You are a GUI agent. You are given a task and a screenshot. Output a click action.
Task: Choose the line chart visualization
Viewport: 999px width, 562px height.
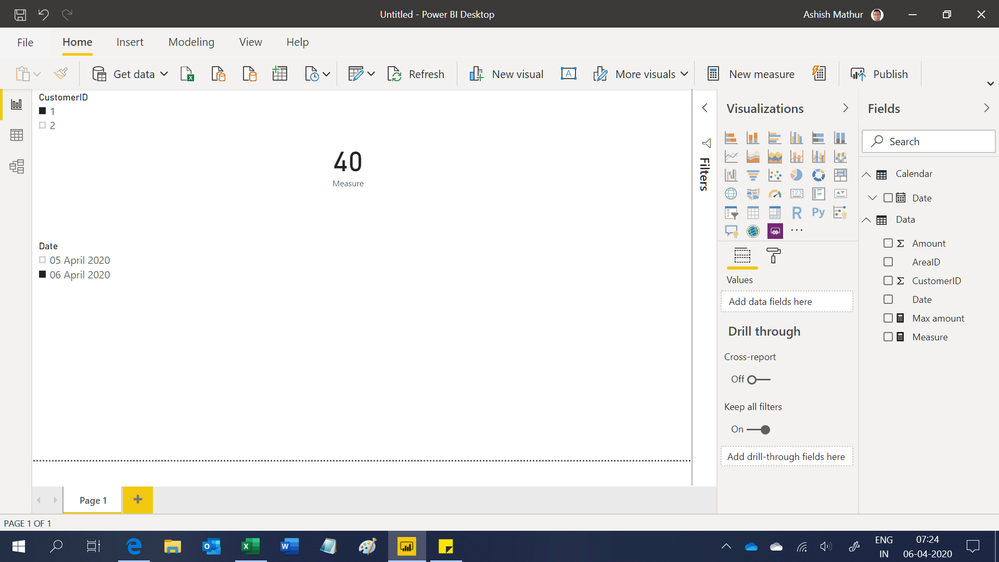731,156
